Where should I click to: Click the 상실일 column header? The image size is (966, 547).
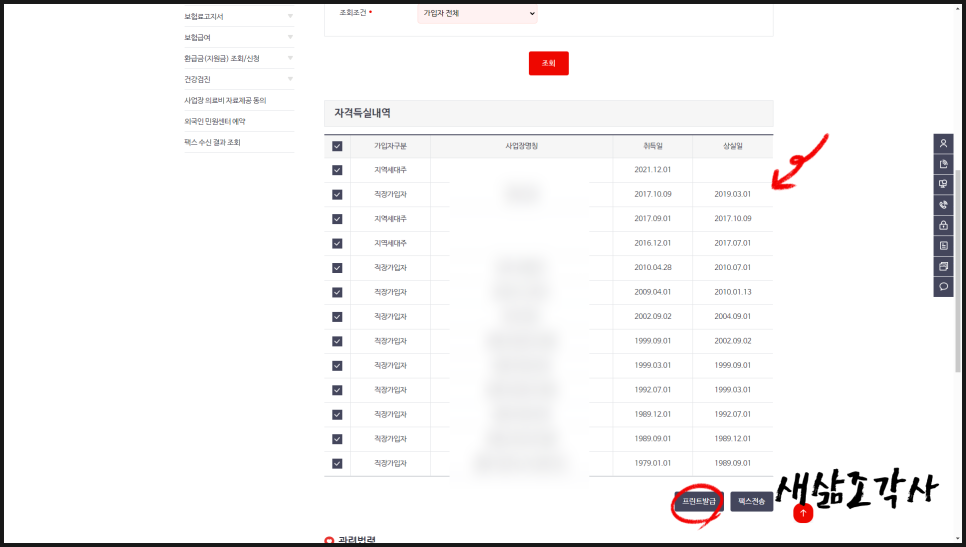733,146
